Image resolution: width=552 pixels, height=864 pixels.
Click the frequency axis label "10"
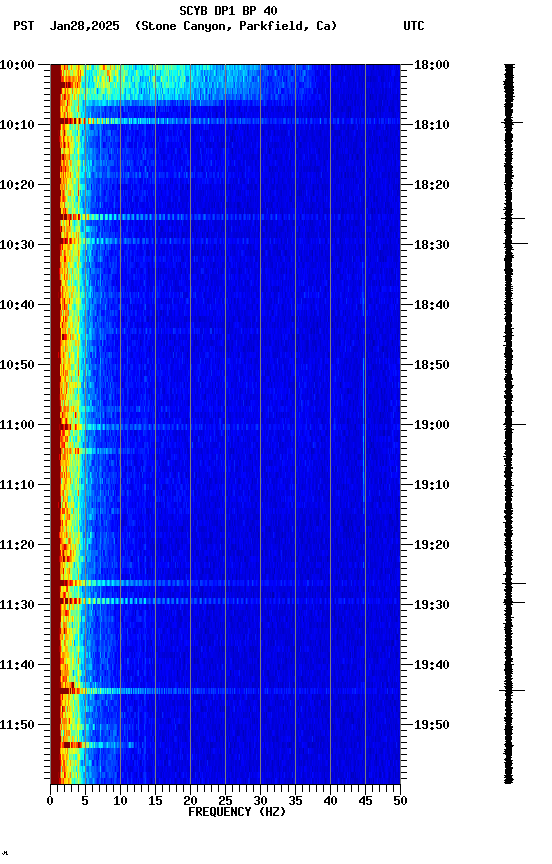pos(120,801)
